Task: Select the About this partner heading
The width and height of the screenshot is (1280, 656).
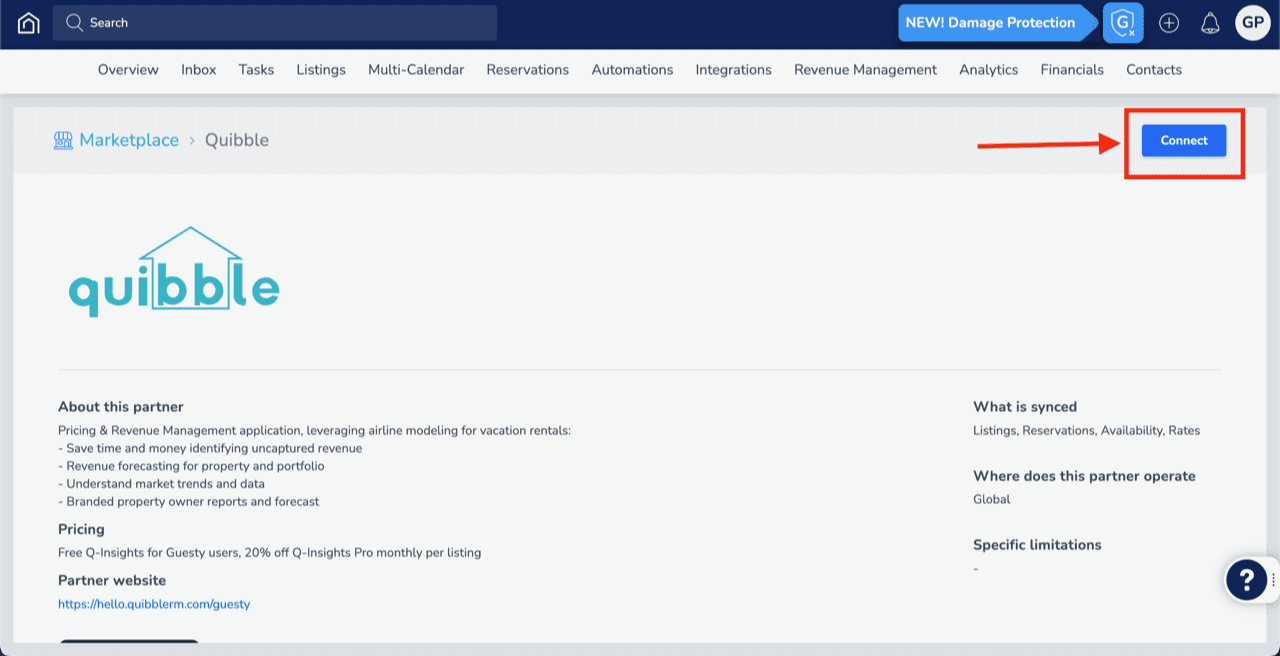Action: coord(121,407)
